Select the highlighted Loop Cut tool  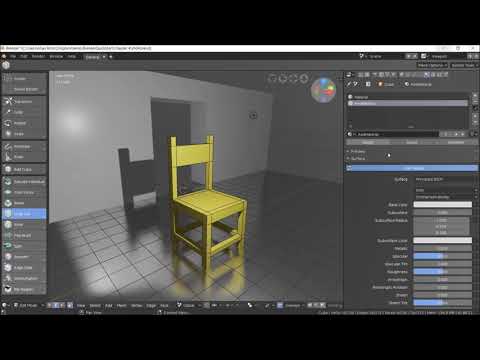24,214
